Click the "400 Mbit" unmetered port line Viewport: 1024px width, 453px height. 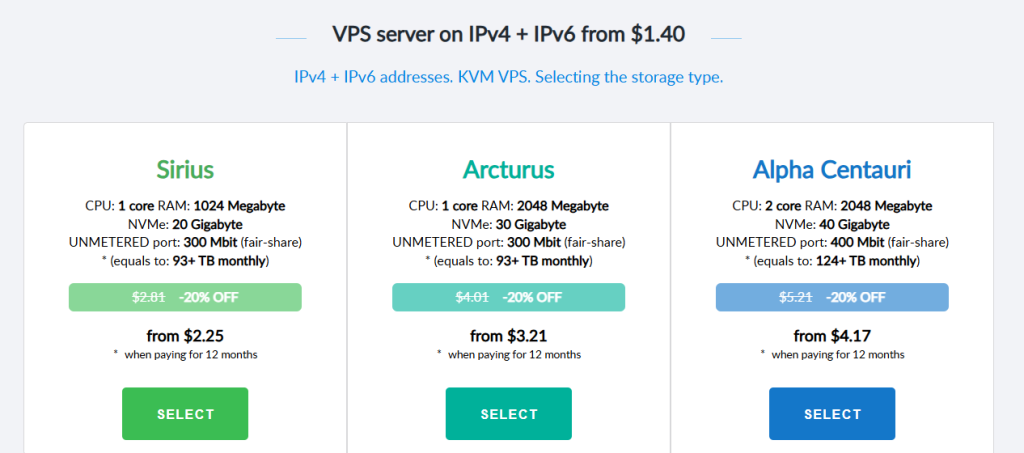click(x=832, y=242)
